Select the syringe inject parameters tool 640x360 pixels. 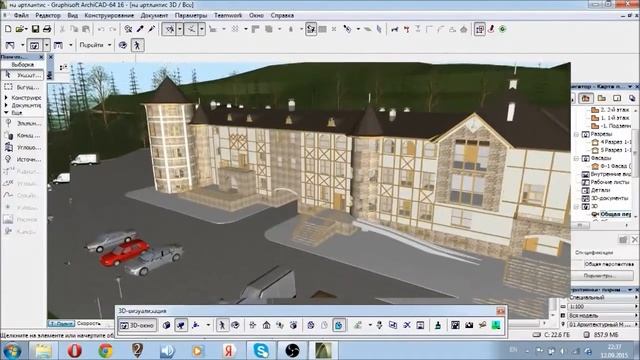click(152, 29)
